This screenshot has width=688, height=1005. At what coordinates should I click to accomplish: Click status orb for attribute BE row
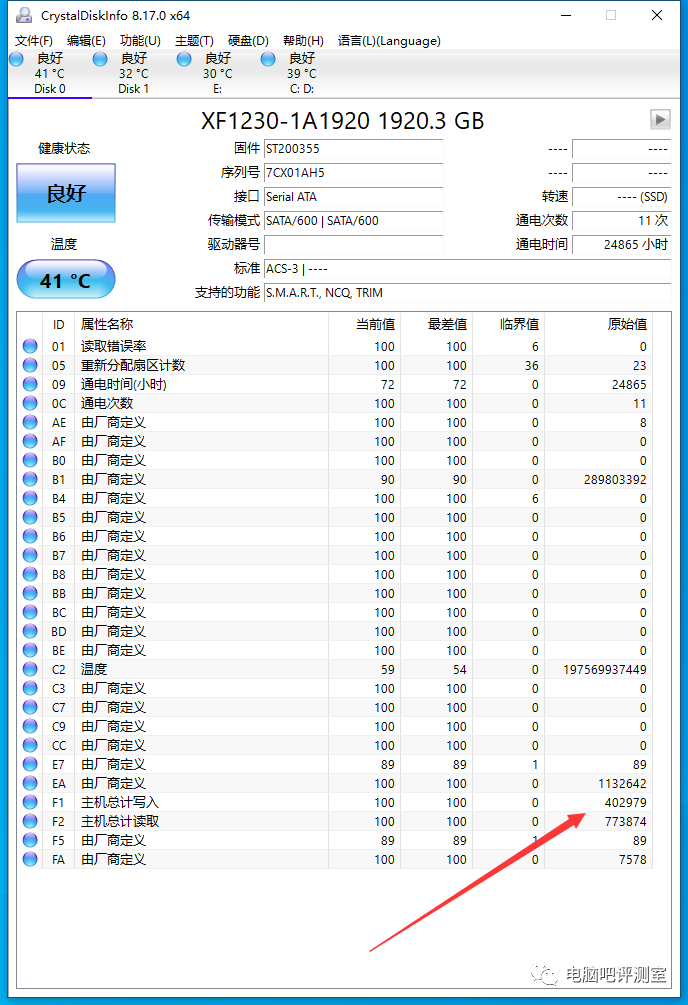pos(30,650)
